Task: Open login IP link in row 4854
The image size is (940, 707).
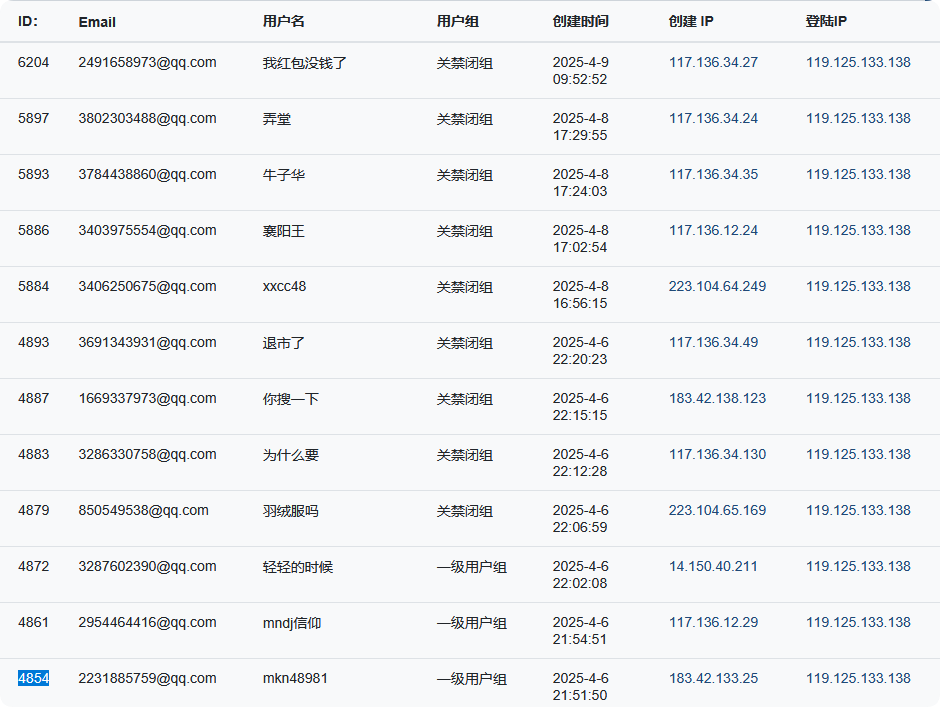Action: [858, 678]
